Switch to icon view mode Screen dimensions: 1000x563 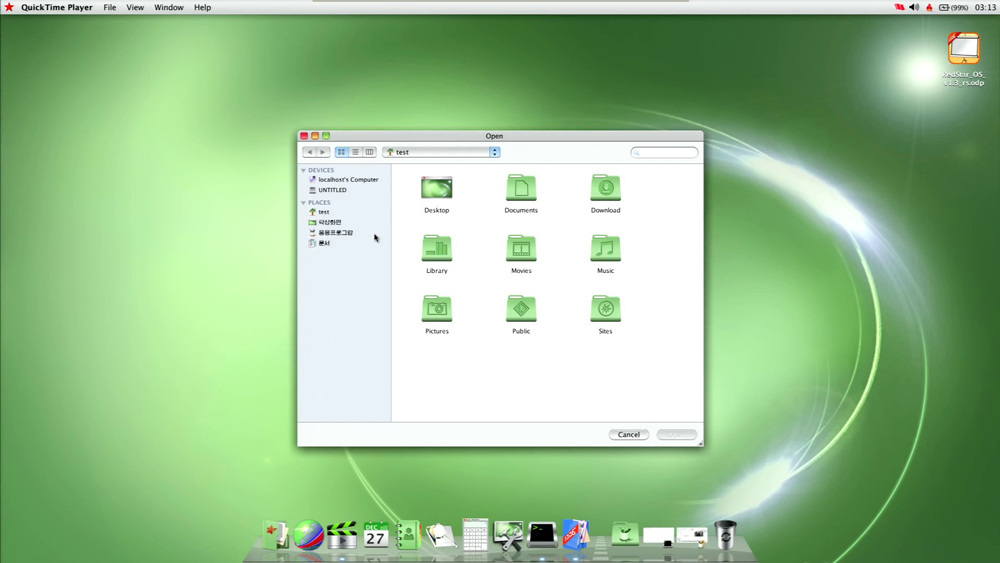pos(342,152)
